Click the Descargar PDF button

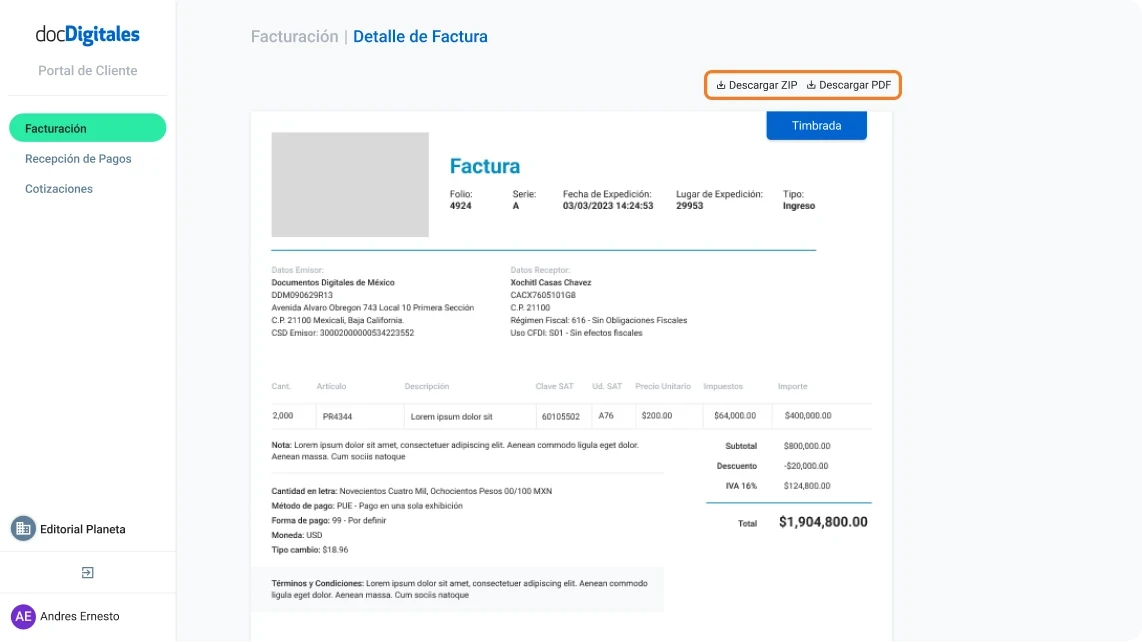[x=849, y=85]
